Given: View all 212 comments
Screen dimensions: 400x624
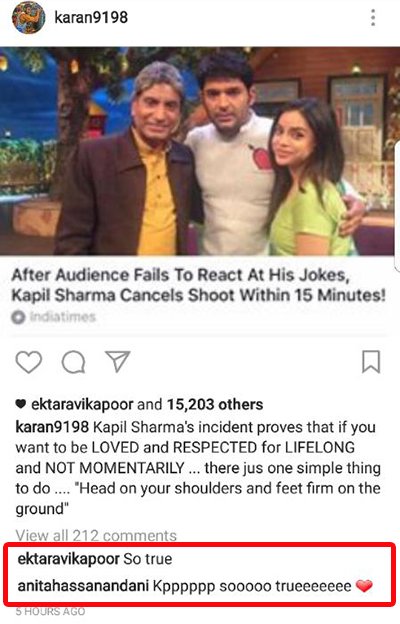Looking at the screenshot, I should click(96, 535).
